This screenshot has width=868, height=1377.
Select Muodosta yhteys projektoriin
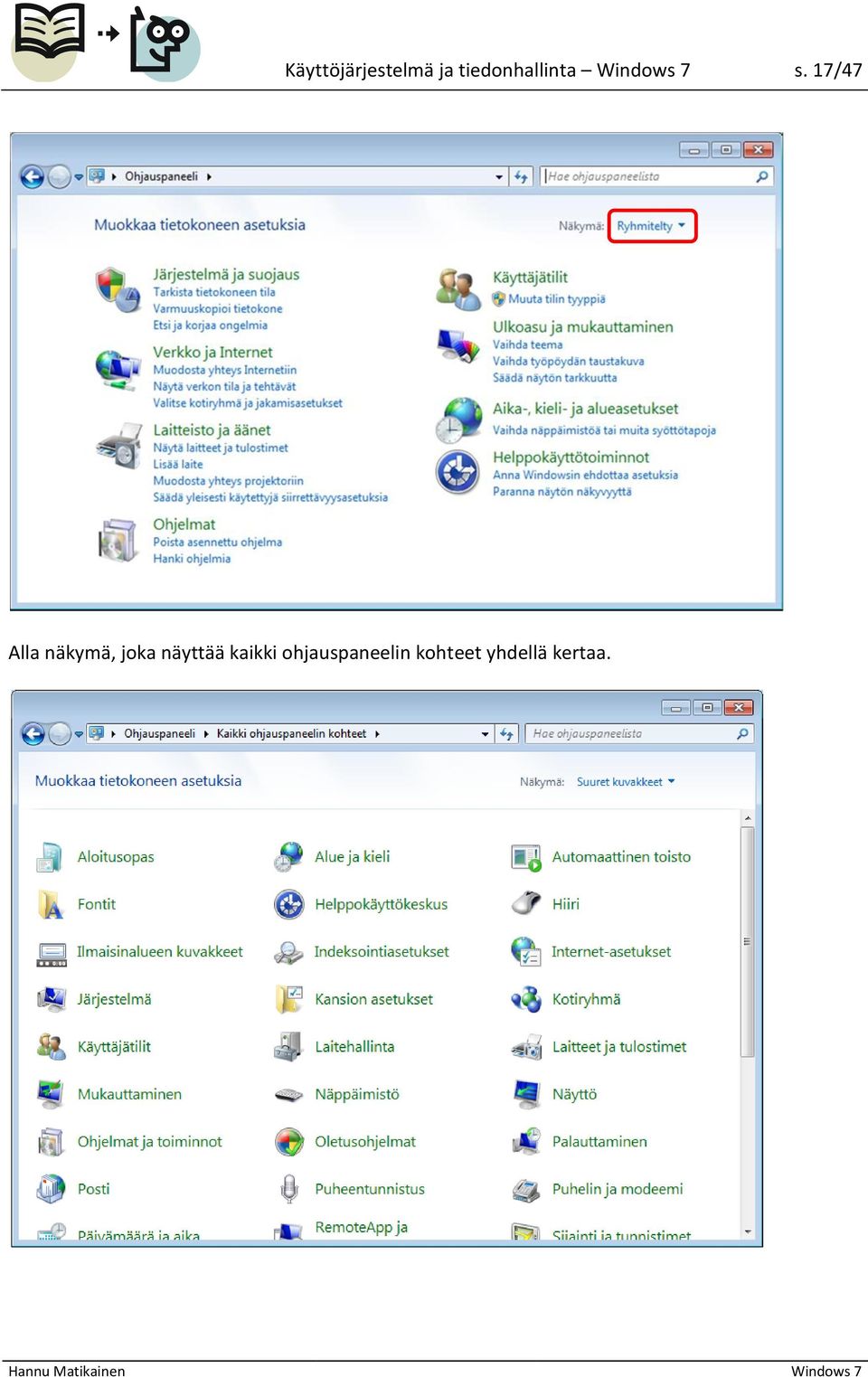point(228,481)
